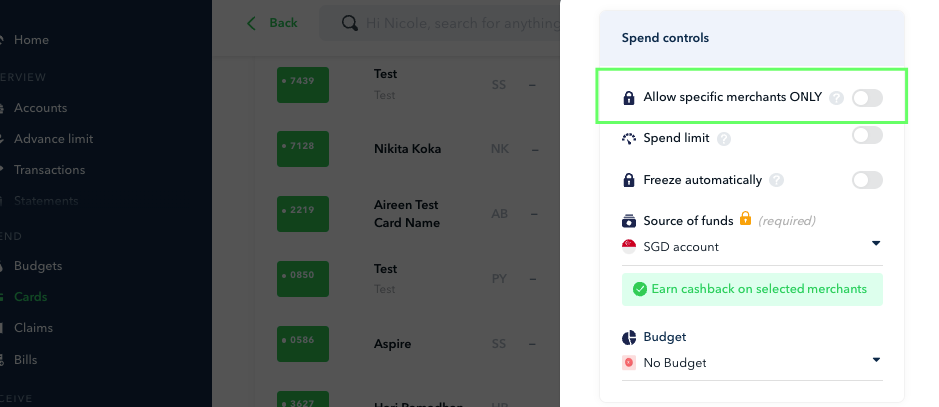The image size is (939, 407).
Task: Click the search magnifier icon
Action: click(350, 22)
